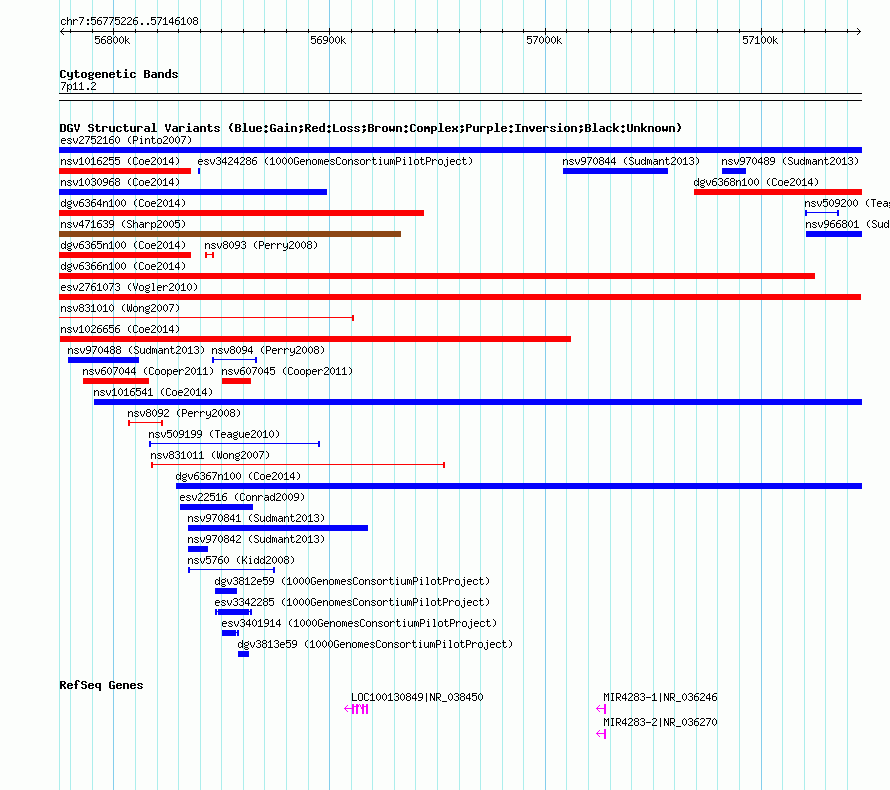
Task: Click nsv970489 (Sudmant2013) blue bar
Action: click(x=734, y=171)
